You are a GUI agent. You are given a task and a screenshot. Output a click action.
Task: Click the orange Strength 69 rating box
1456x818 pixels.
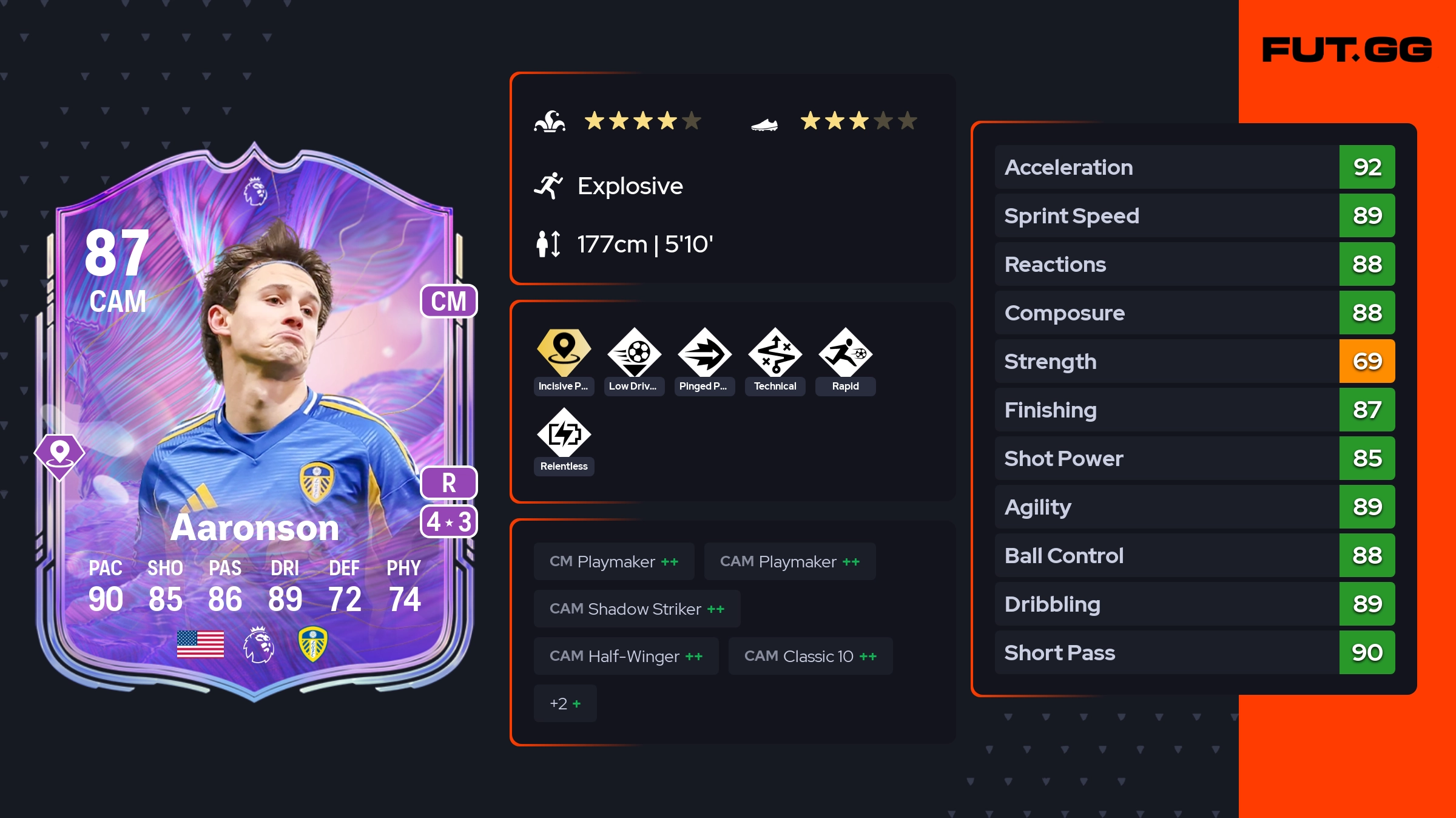pos(1367,361)
